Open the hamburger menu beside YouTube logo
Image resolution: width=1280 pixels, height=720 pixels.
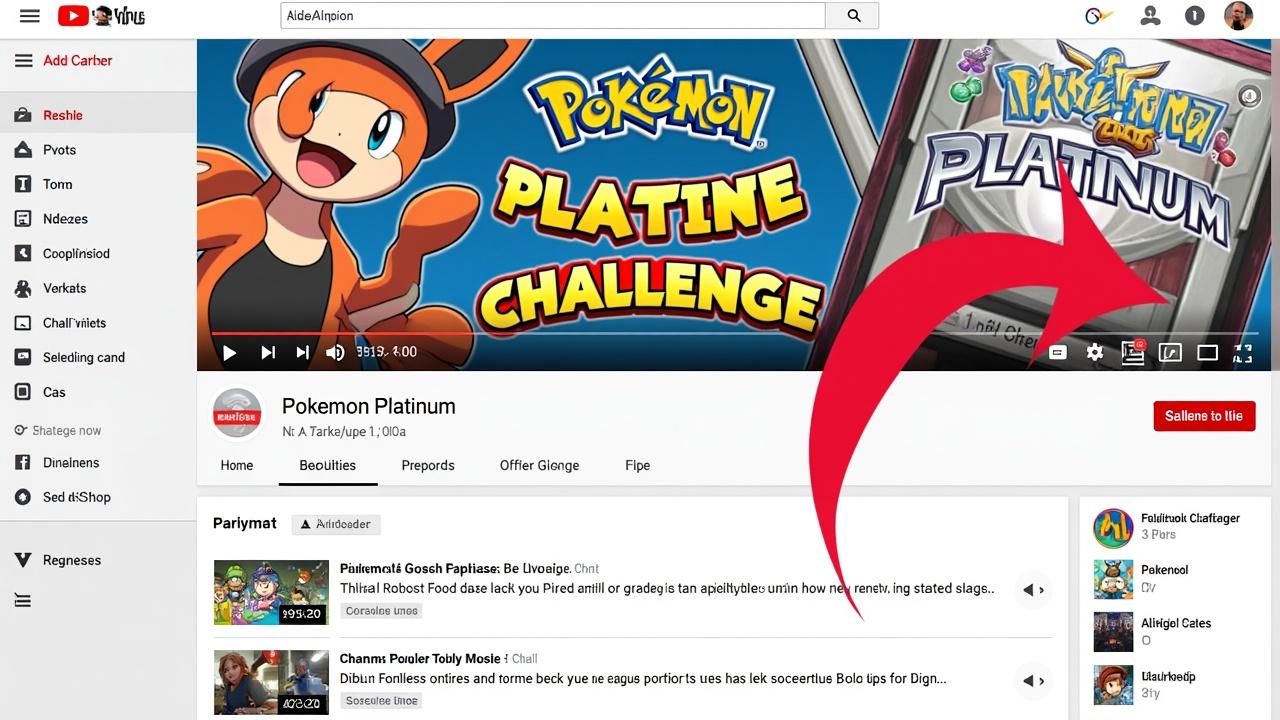click(30, 16)
